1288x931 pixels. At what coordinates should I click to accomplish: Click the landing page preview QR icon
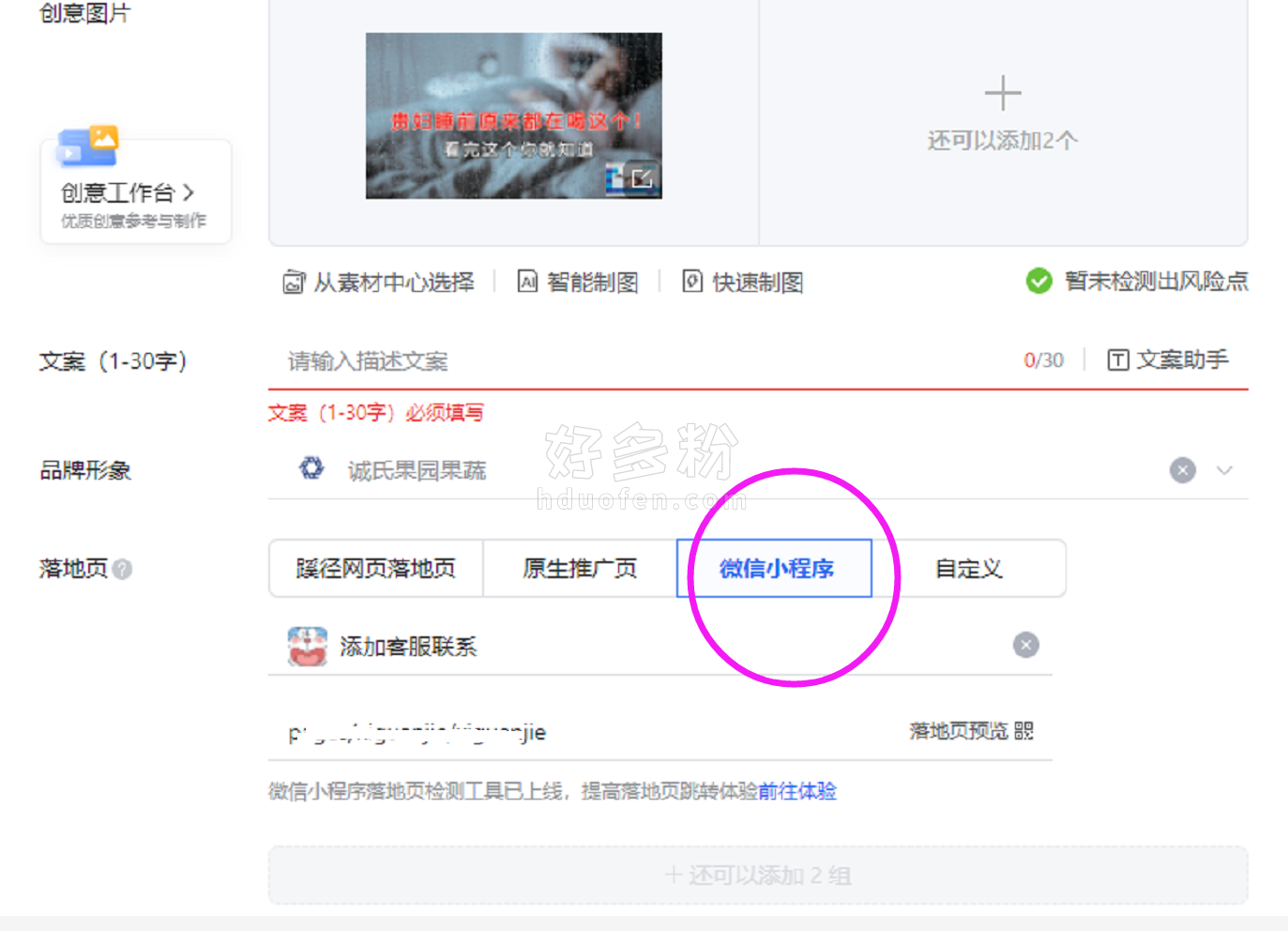1023,731
